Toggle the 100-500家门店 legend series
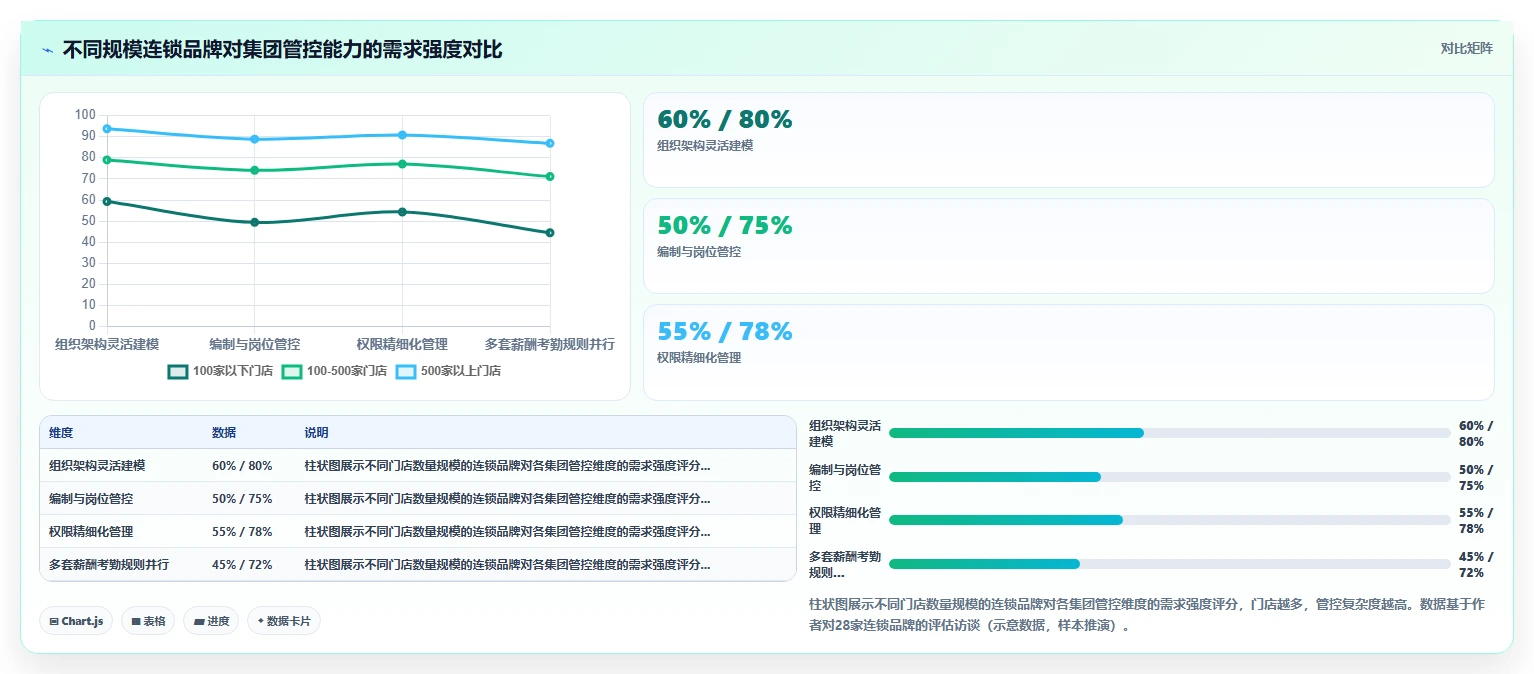The width and height of the screenshot is (1534, 674). click(334, 371)
